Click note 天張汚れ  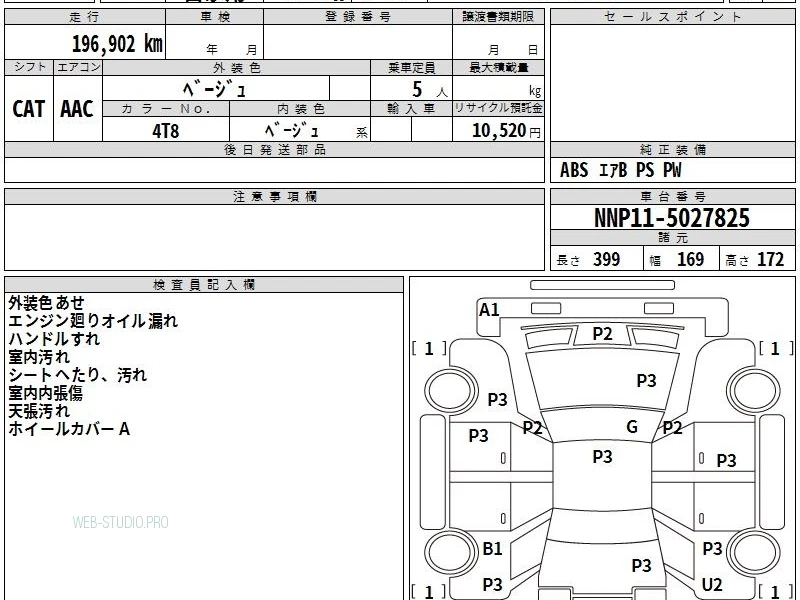39,410
